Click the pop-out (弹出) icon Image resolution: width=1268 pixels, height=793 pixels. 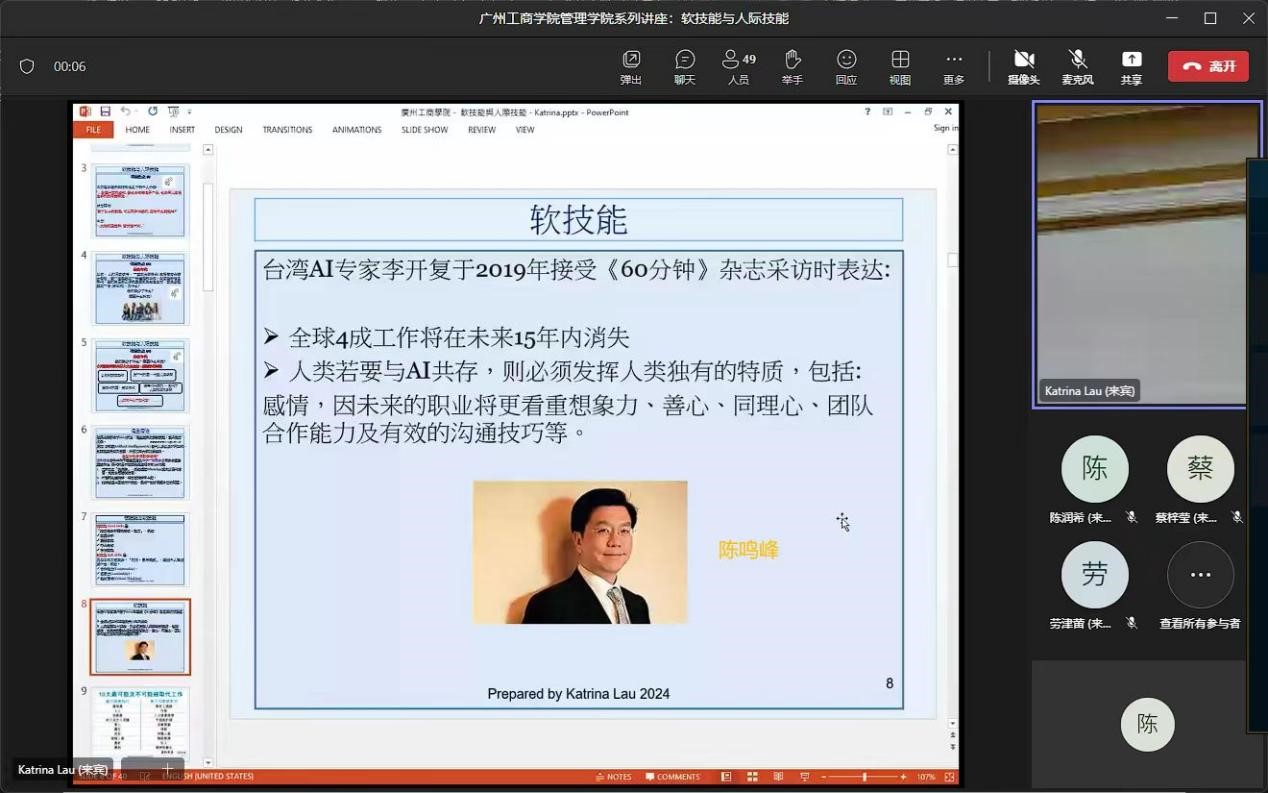(x=631, y=66)
